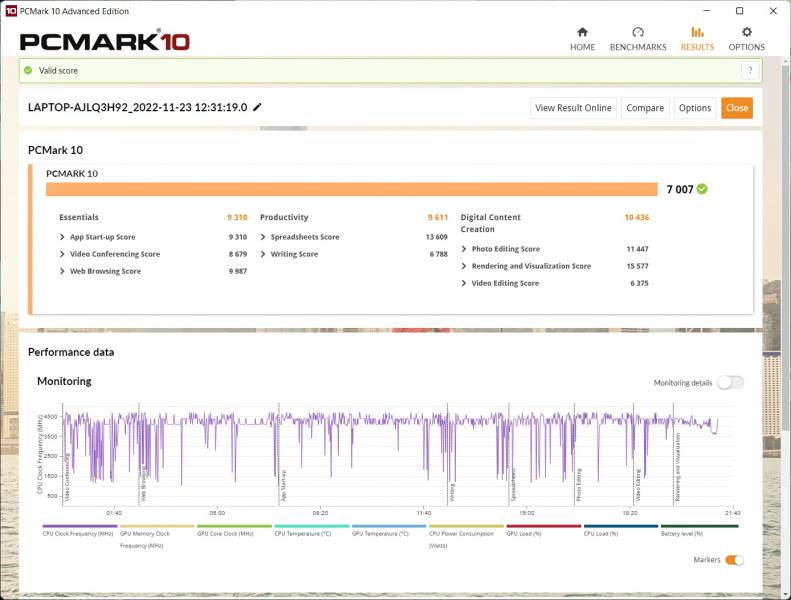Click the Productivity heading
This screenshot has width=791, height=600.
[284, 217]
